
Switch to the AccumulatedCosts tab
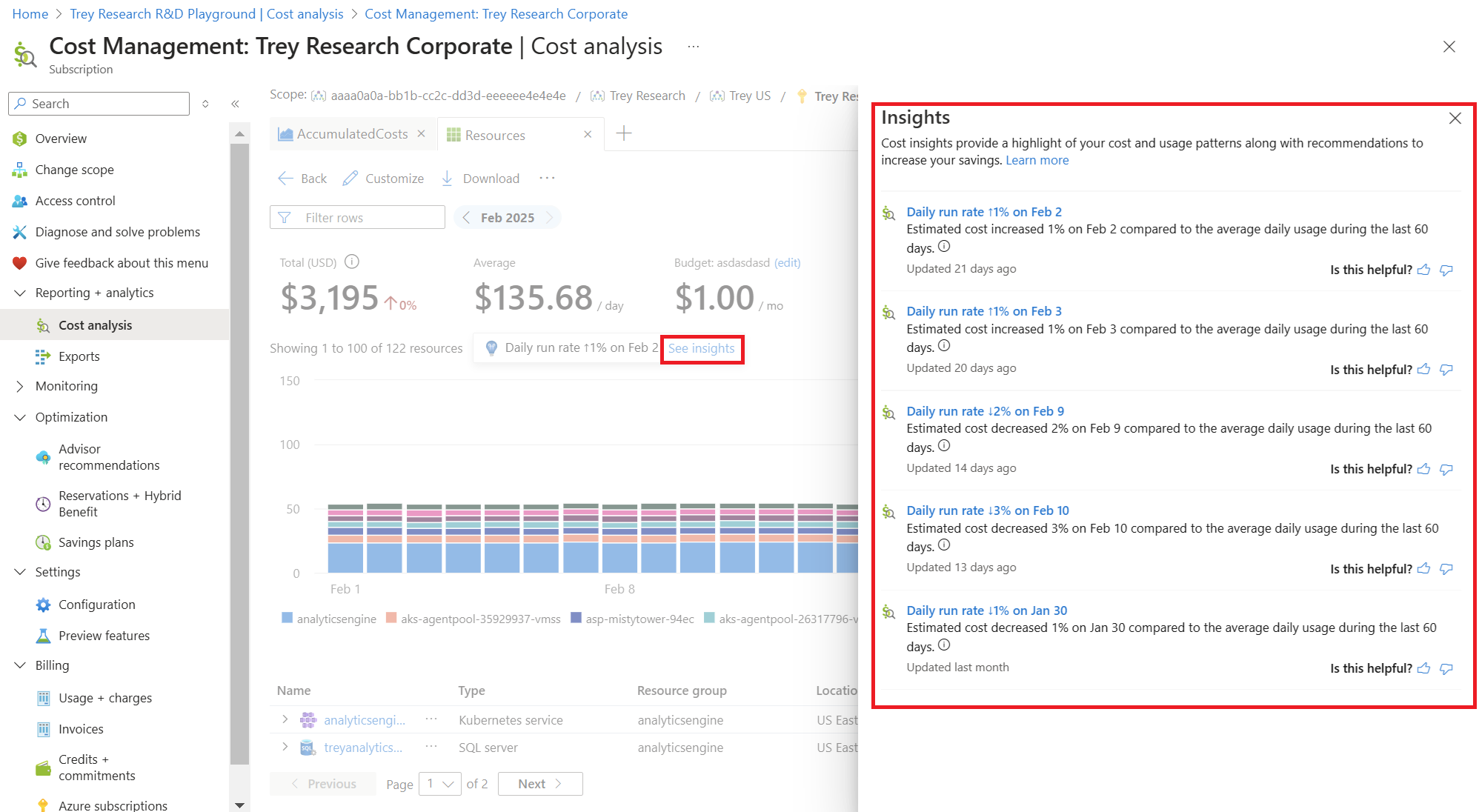tap(352, 134)
